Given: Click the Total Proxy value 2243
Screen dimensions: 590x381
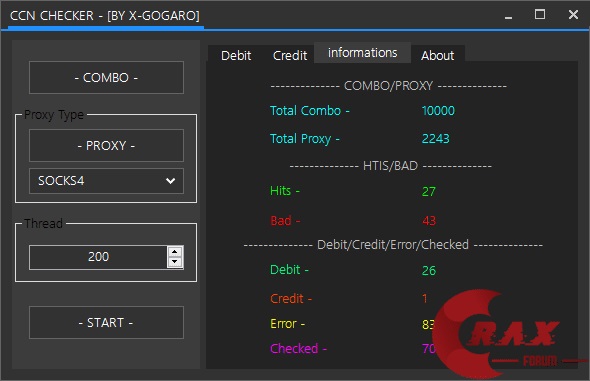Looking at the screenshot, I should 435,139.
